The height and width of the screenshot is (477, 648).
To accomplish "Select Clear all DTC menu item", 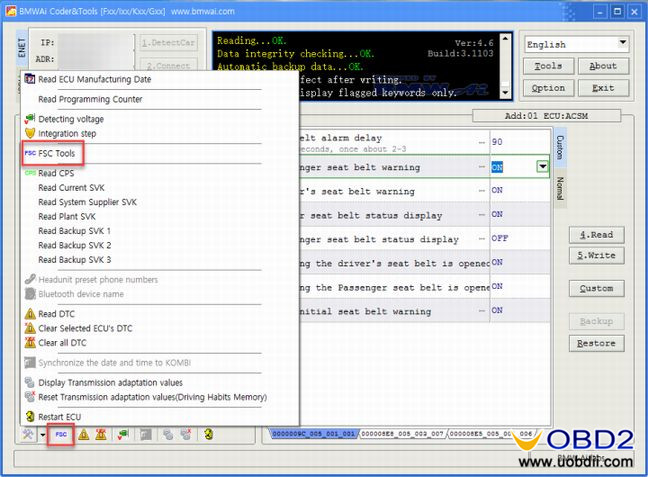I will click(62, 343).
